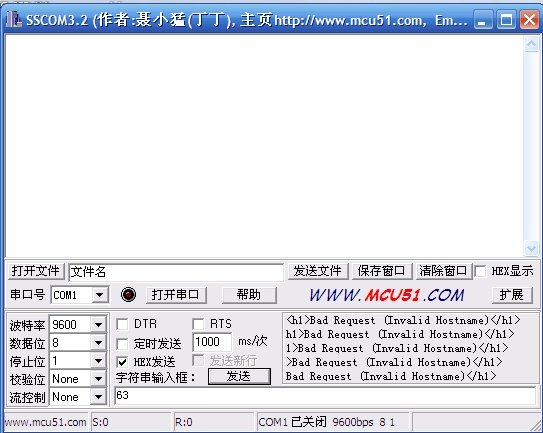Screen dimensions: 543x433
Task: Click the red port status indicator light
Action: tap(128, 295)
